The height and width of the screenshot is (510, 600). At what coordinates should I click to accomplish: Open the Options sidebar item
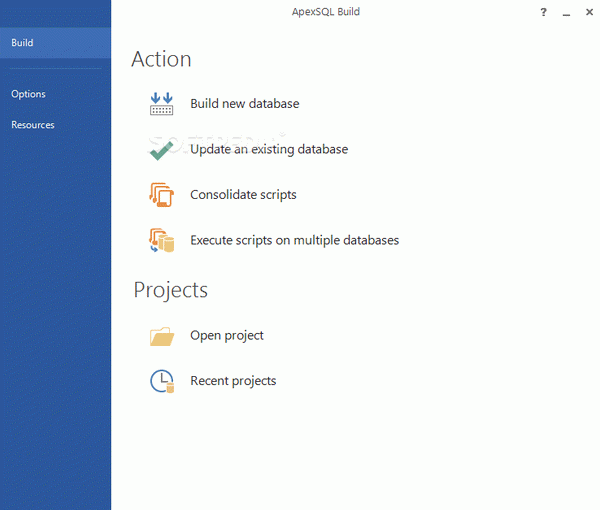(x=28, y=94)
